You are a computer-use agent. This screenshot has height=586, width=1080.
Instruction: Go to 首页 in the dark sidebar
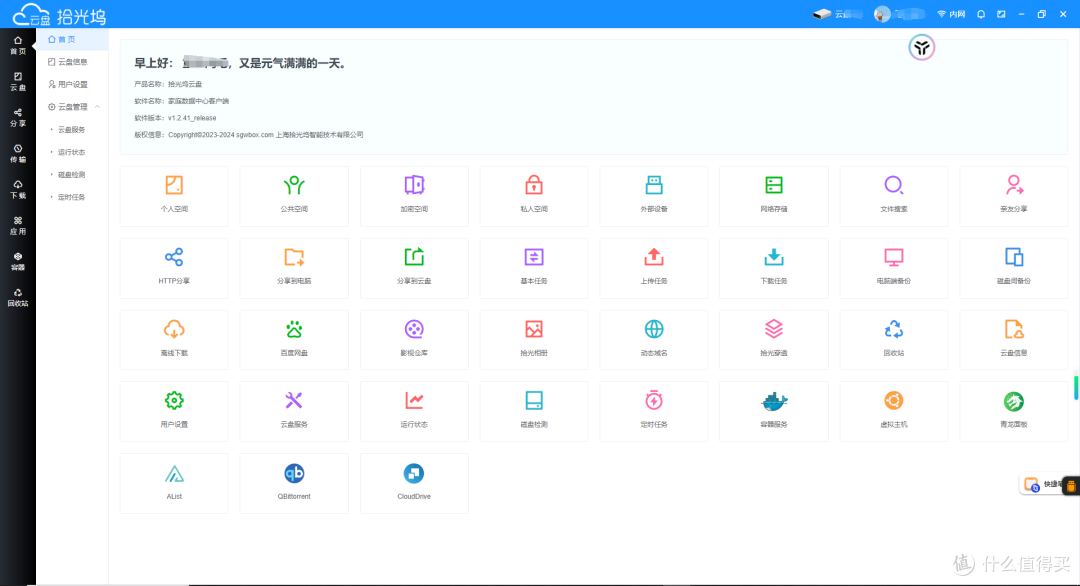point(18,45)
